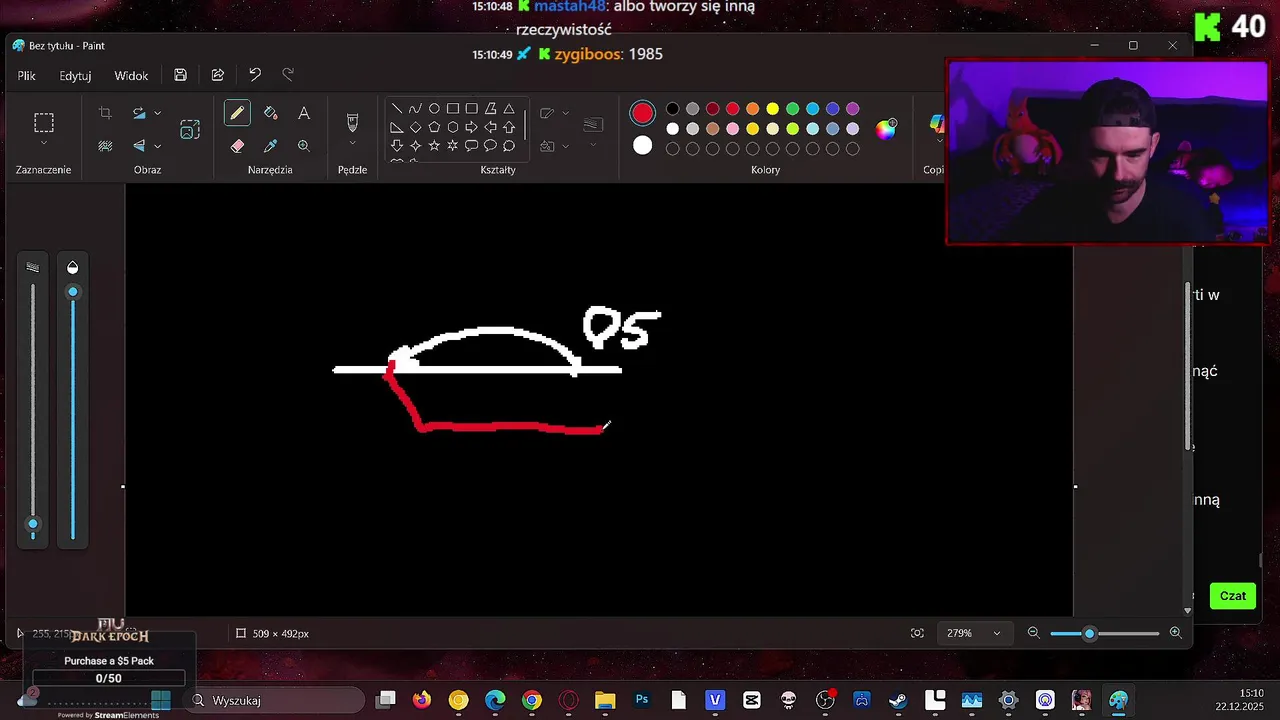Open the Edit colors wheel
The width and height of the screenshot is (1280, 720).
tap(886, 128)
